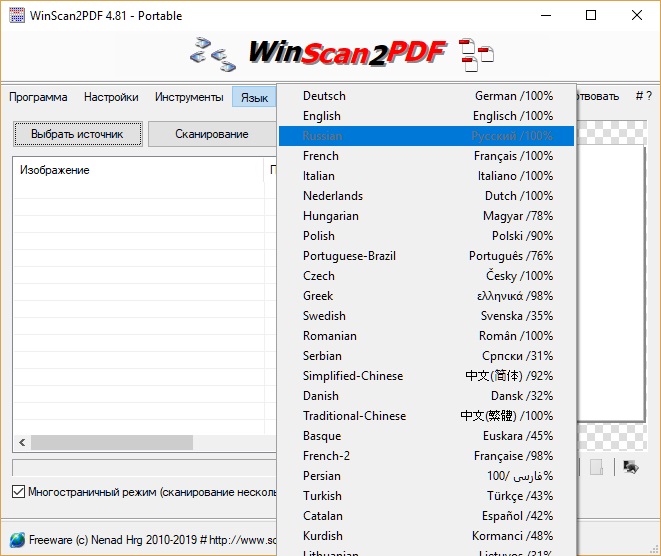Select English language
The height and width of the screenshot is (556, 661).
point(426,116)
